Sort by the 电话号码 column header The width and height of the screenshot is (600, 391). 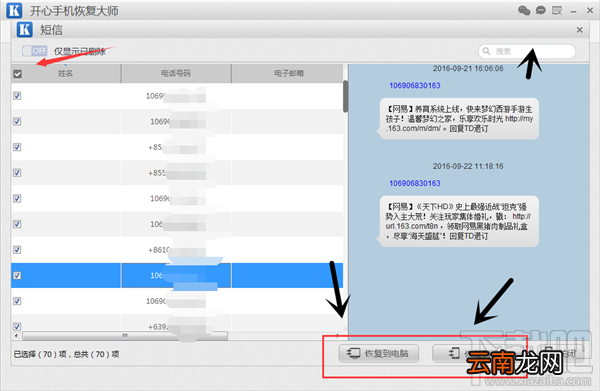click(176, 73)
